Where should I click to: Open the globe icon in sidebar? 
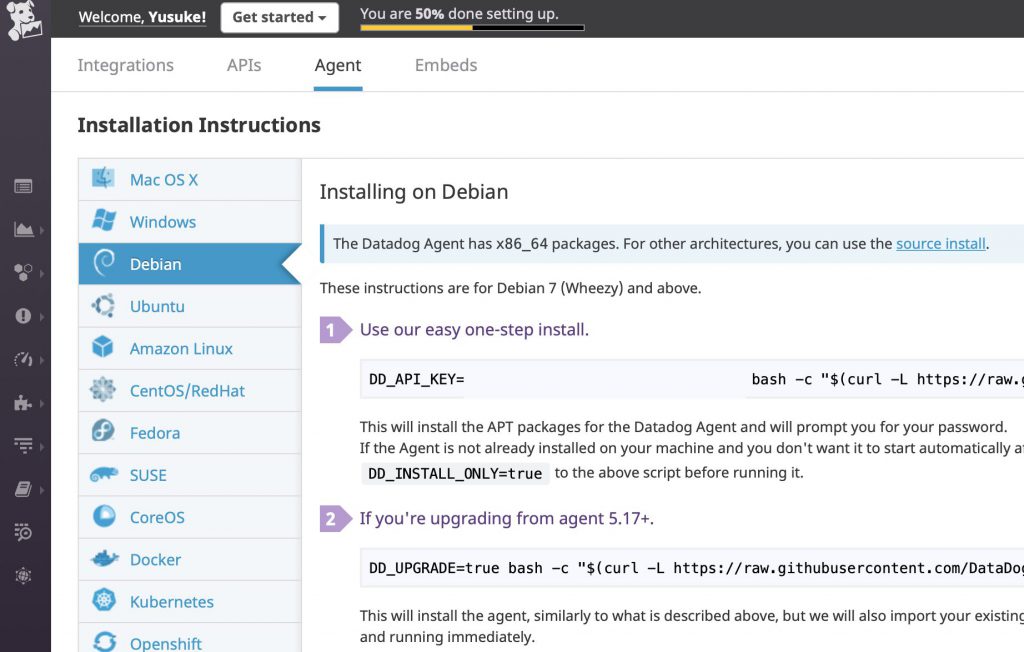pyautogui.click(x=23, y=576)
